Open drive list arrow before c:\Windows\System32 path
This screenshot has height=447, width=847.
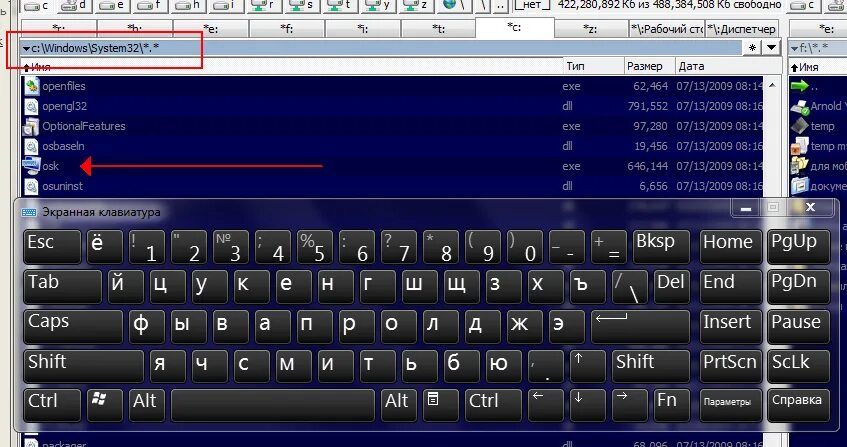(x=26, y=49)
